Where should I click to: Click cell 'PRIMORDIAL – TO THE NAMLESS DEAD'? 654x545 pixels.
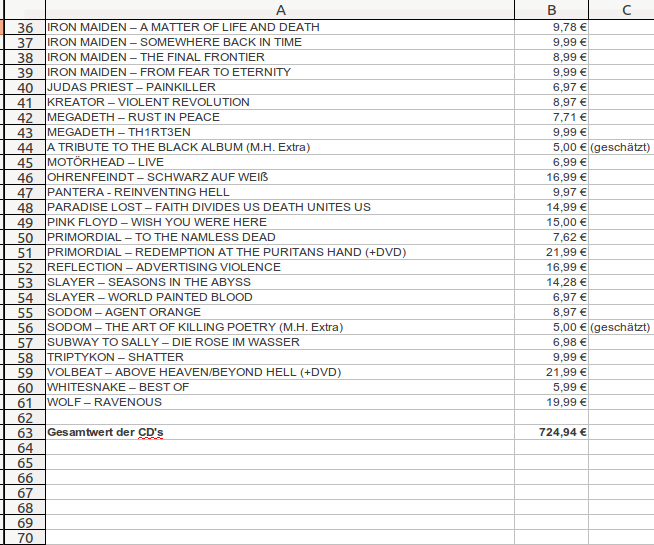(x=280, y=238)
